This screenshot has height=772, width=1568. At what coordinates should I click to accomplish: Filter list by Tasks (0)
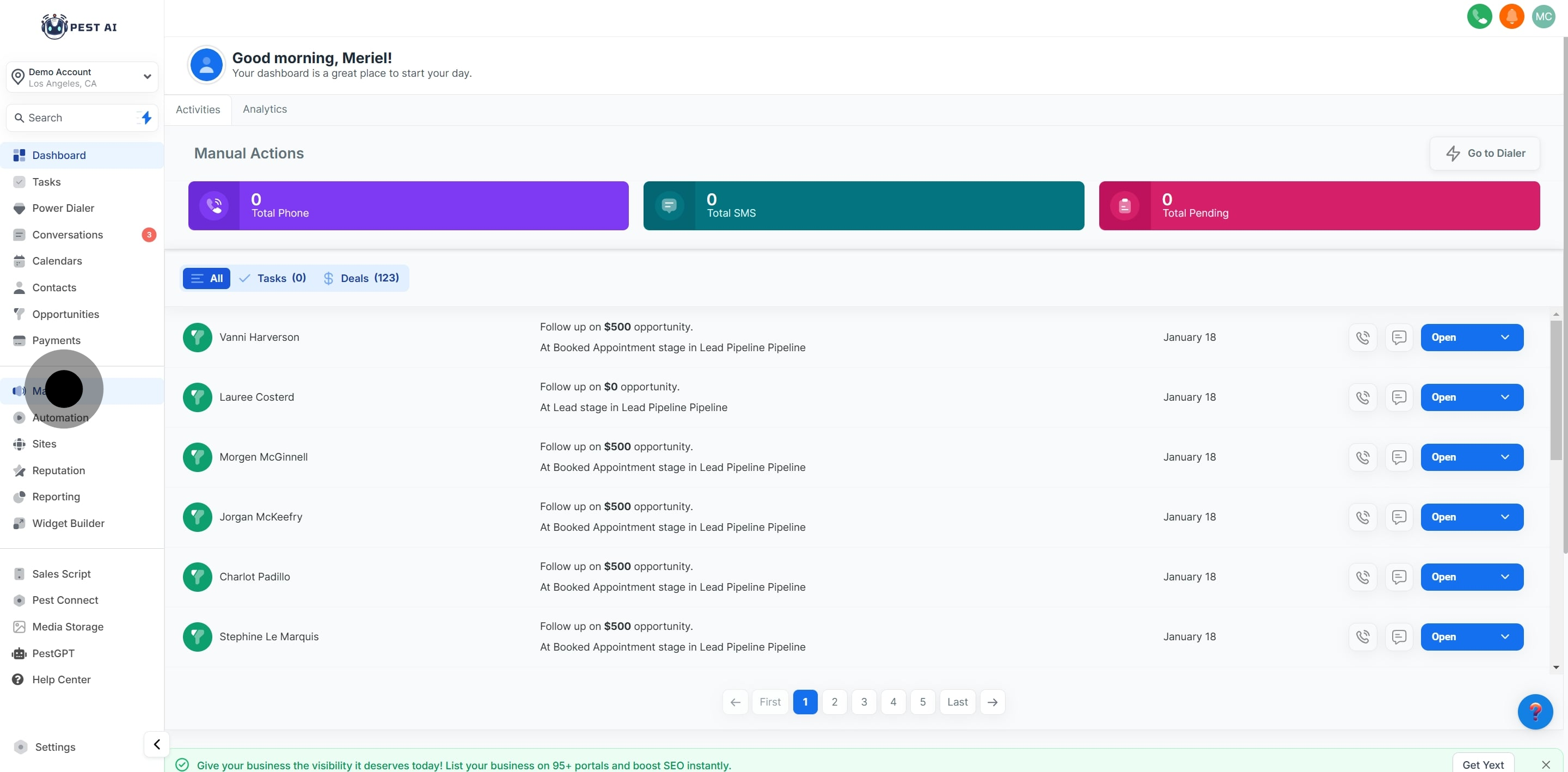pyautogui.click(x=273, y=278)
